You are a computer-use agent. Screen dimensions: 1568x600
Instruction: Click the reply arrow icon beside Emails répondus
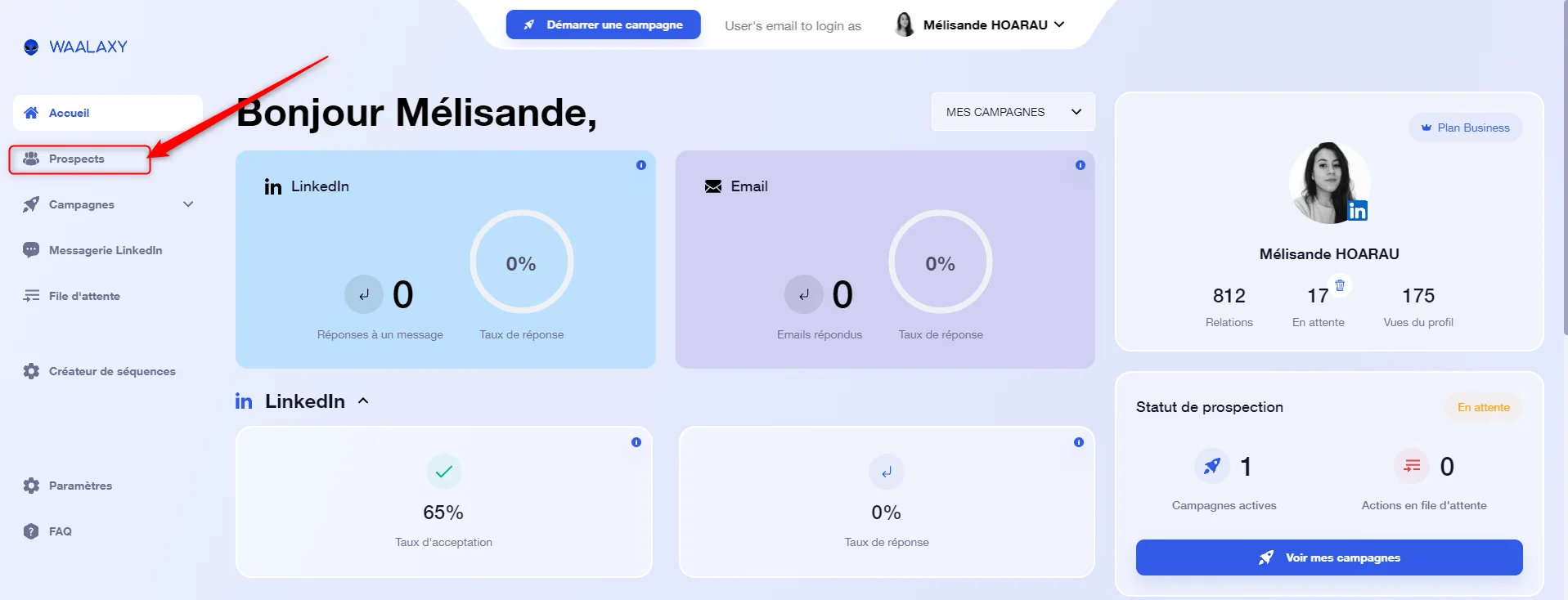[x=804, y=294]
